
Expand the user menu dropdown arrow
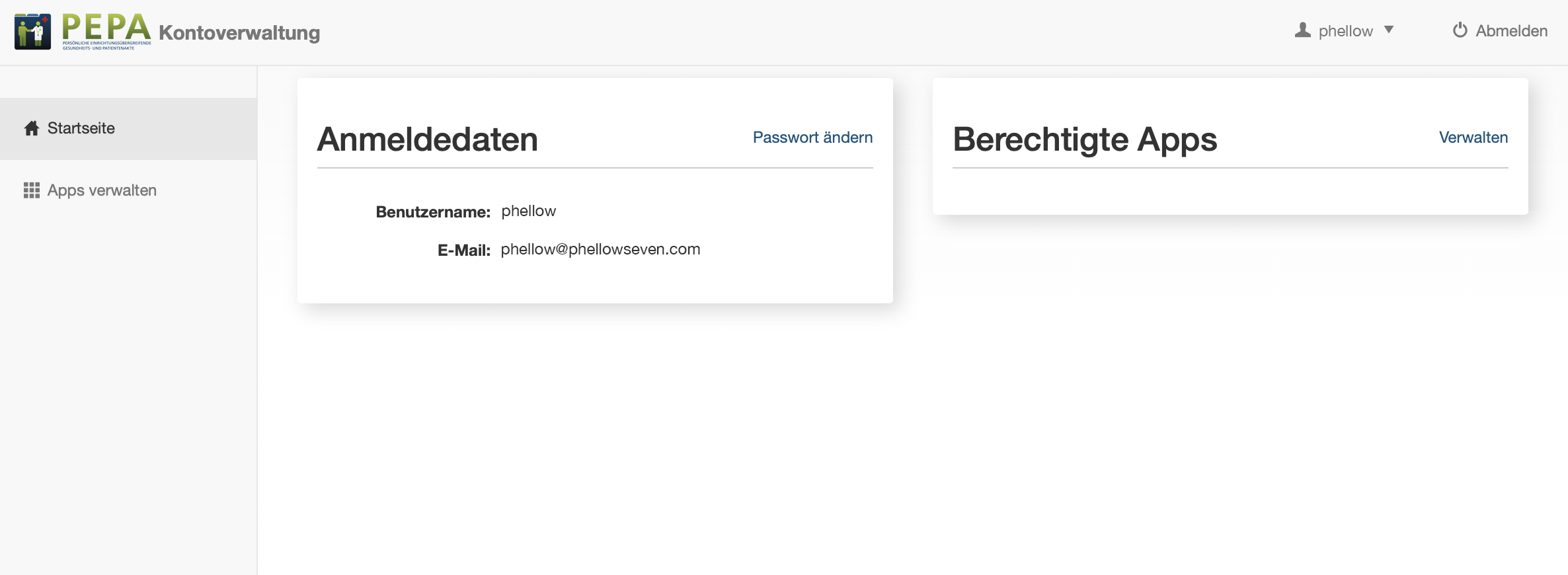click(1389, 30)
